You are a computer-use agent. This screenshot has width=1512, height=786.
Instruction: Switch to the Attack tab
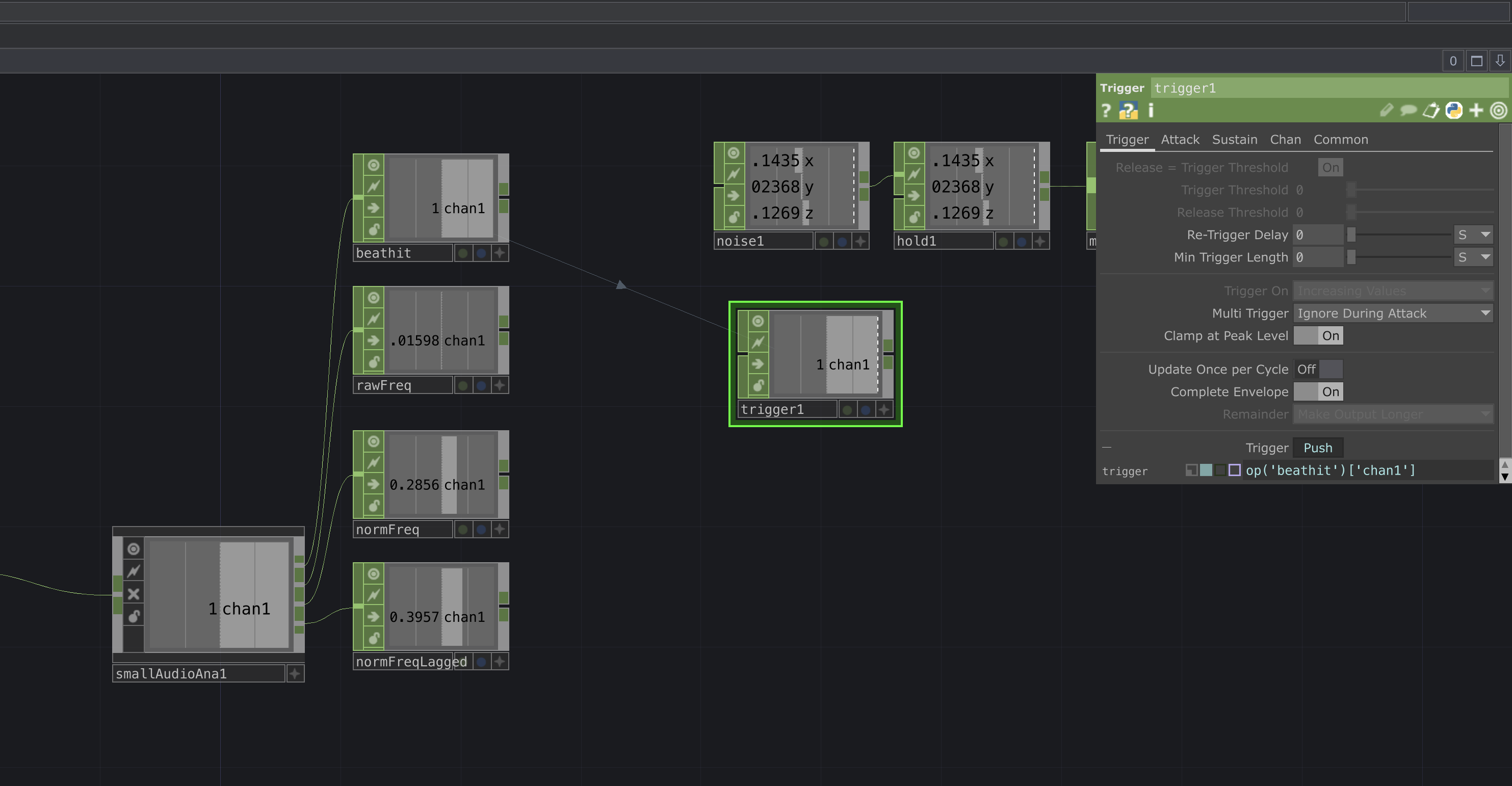click(1180, 140)
